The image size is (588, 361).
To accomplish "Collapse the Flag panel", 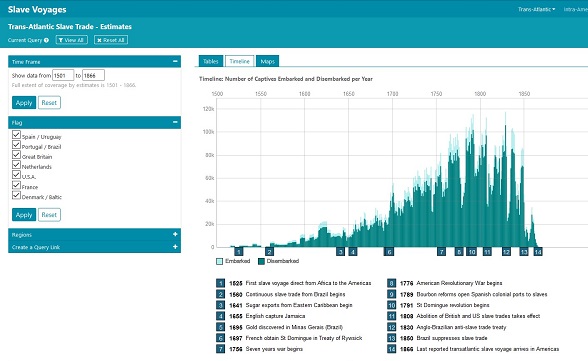I will coord(175,122).
